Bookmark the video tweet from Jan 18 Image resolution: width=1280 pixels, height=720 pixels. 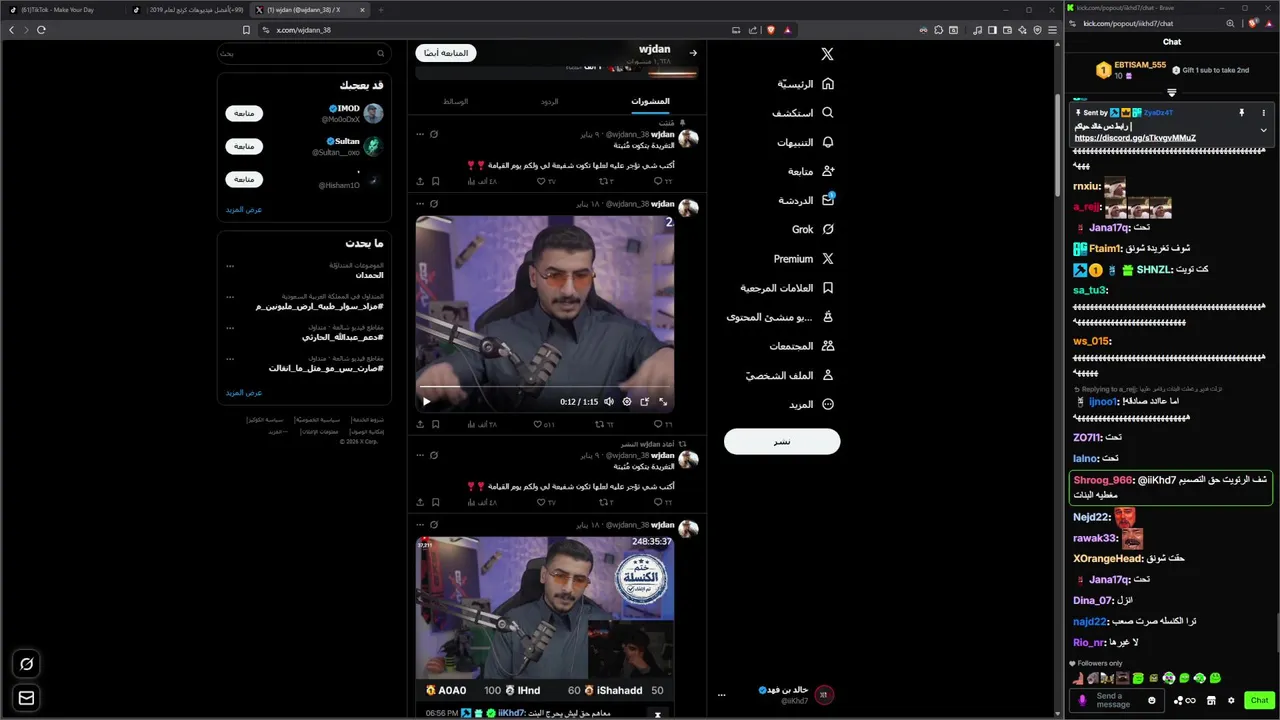coord(436,424)
